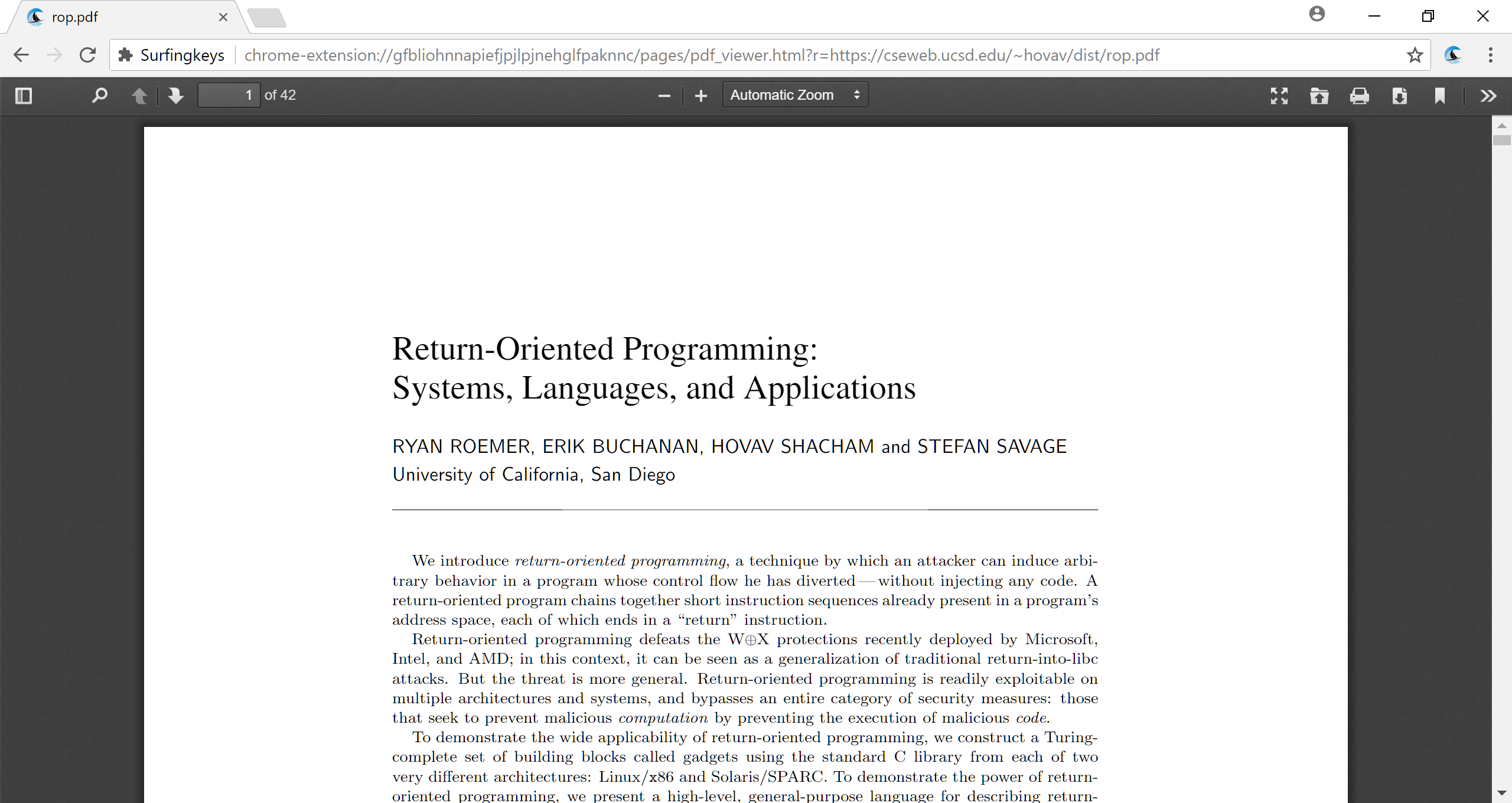Open the Find in document search

click(x=99, y=94)
